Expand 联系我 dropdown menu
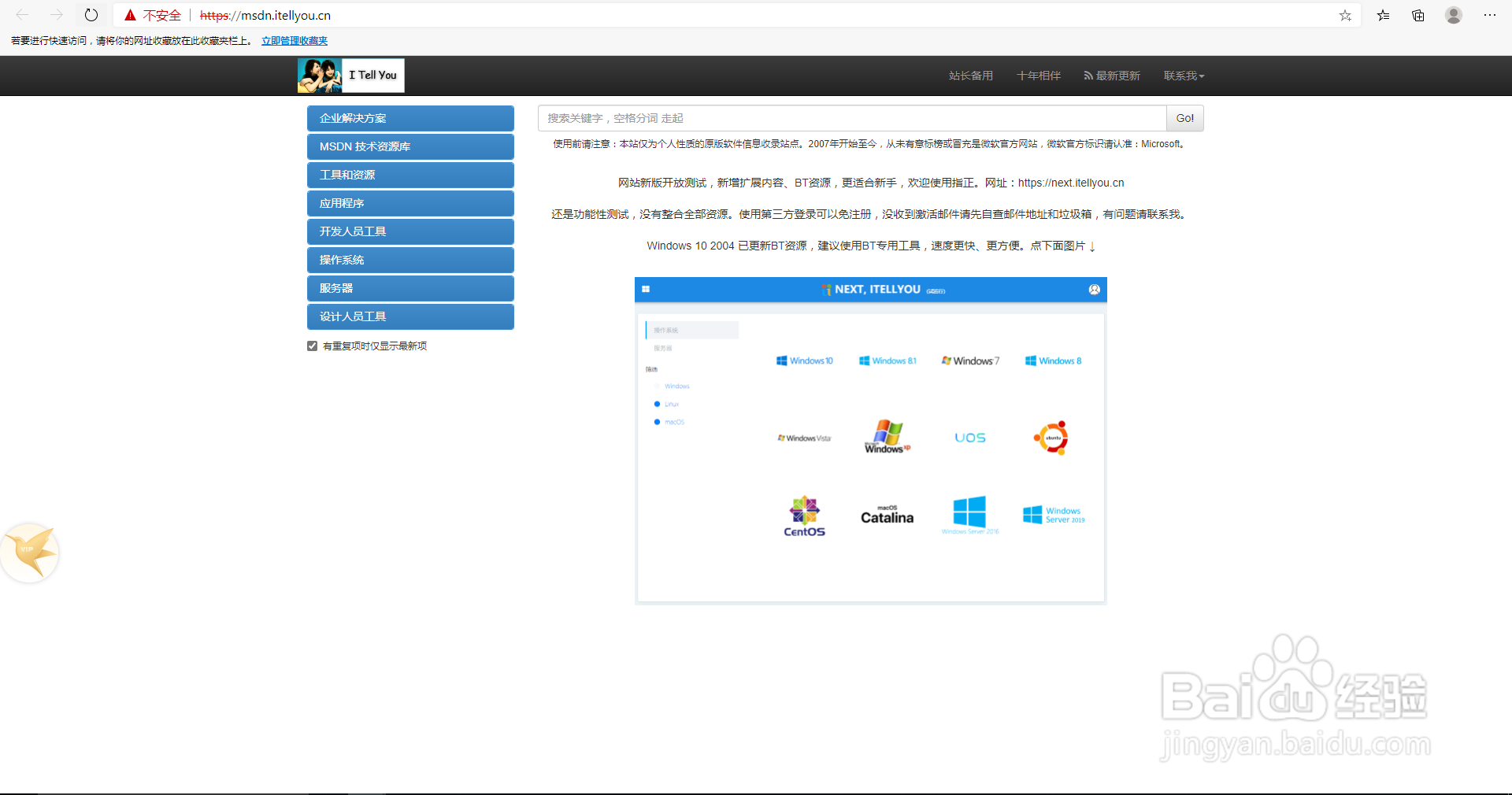This screenshot has height=795, width=1512. point(1184,76)
